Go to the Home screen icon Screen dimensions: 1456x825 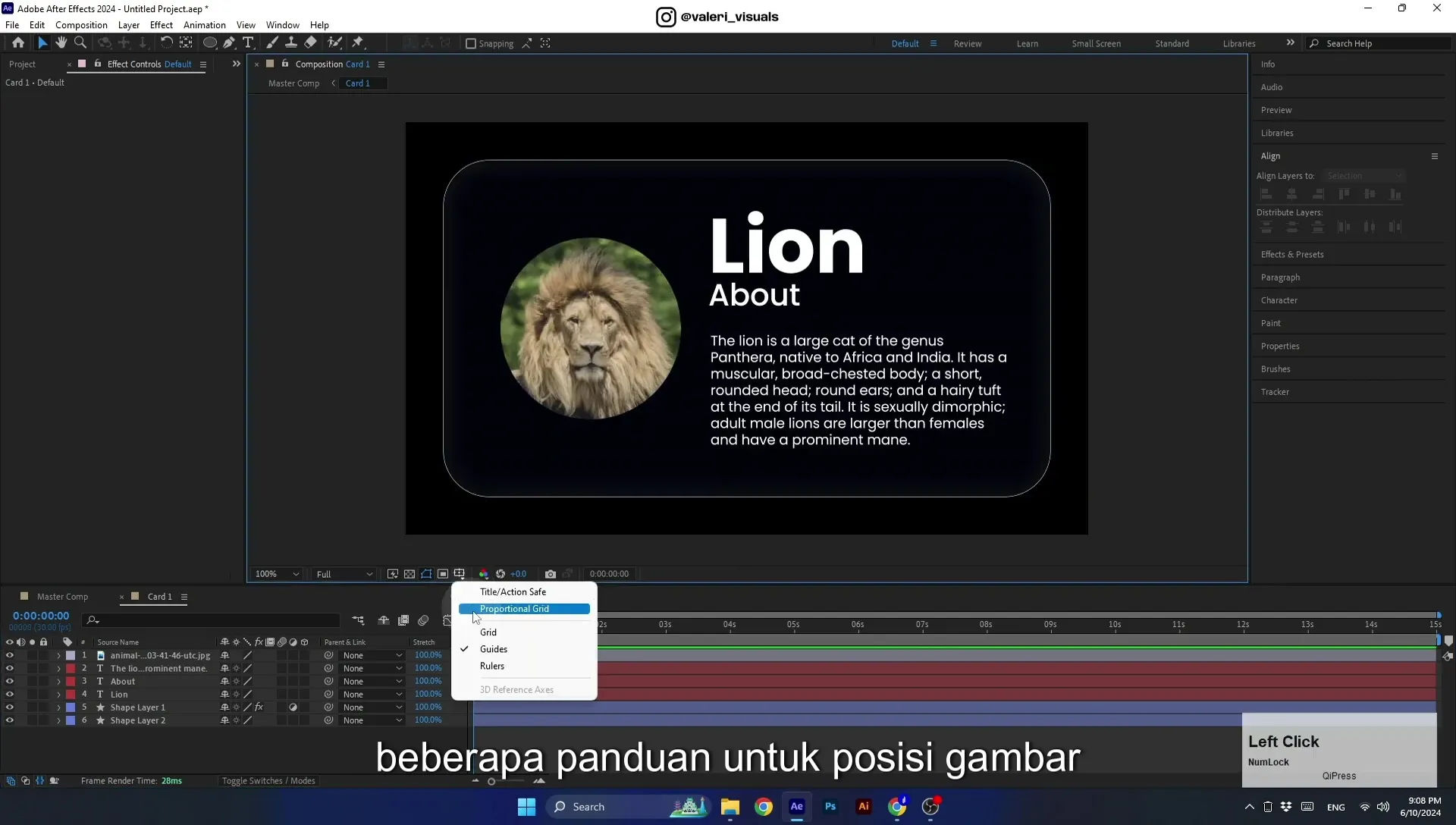pos(17,43)
